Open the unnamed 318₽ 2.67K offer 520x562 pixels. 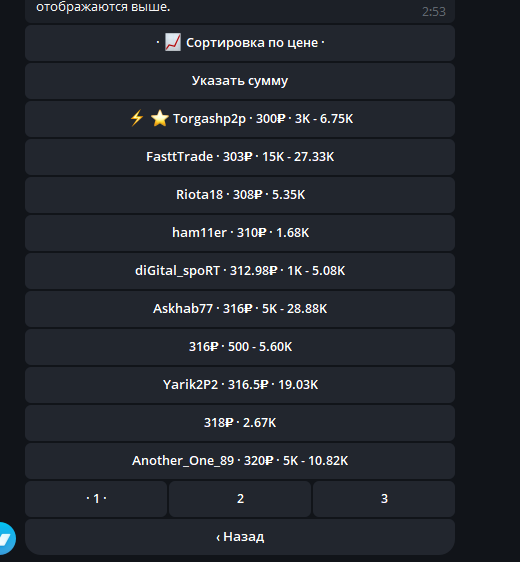[x=240, y=423]
